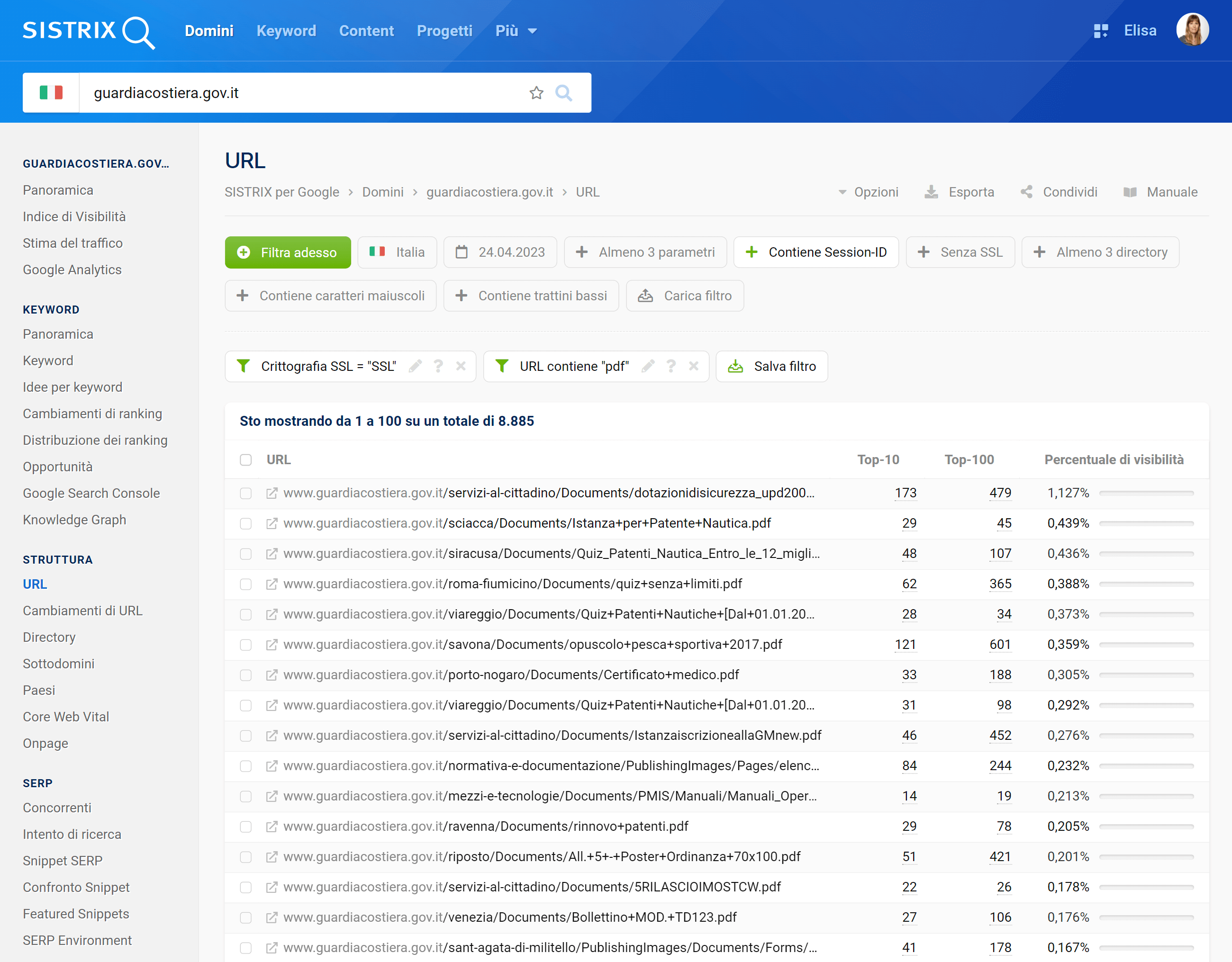This screenshot has width=1232, height=962.
Task: Expand the Opzioni dropdown
Action: (868, 192)
